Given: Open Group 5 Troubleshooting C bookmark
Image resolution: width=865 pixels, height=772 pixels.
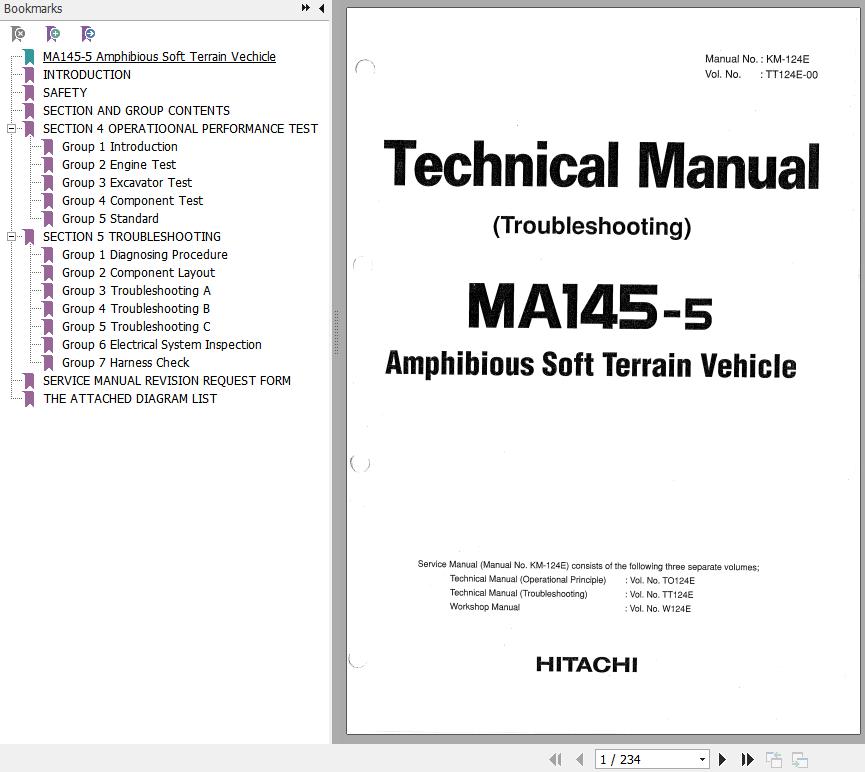Looking at the screenshot, I should [x=136, y=327].
